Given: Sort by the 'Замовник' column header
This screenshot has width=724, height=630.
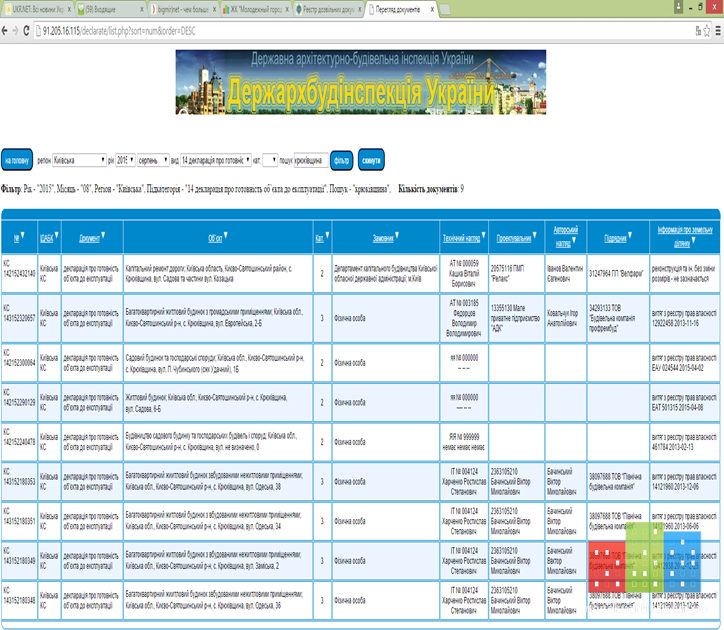Looking at the screenshot, I should click(383, 238).
